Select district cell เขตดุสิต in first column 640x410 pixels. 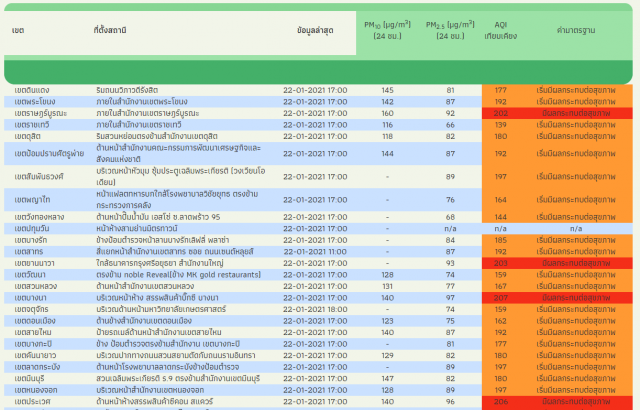(27, 136)
